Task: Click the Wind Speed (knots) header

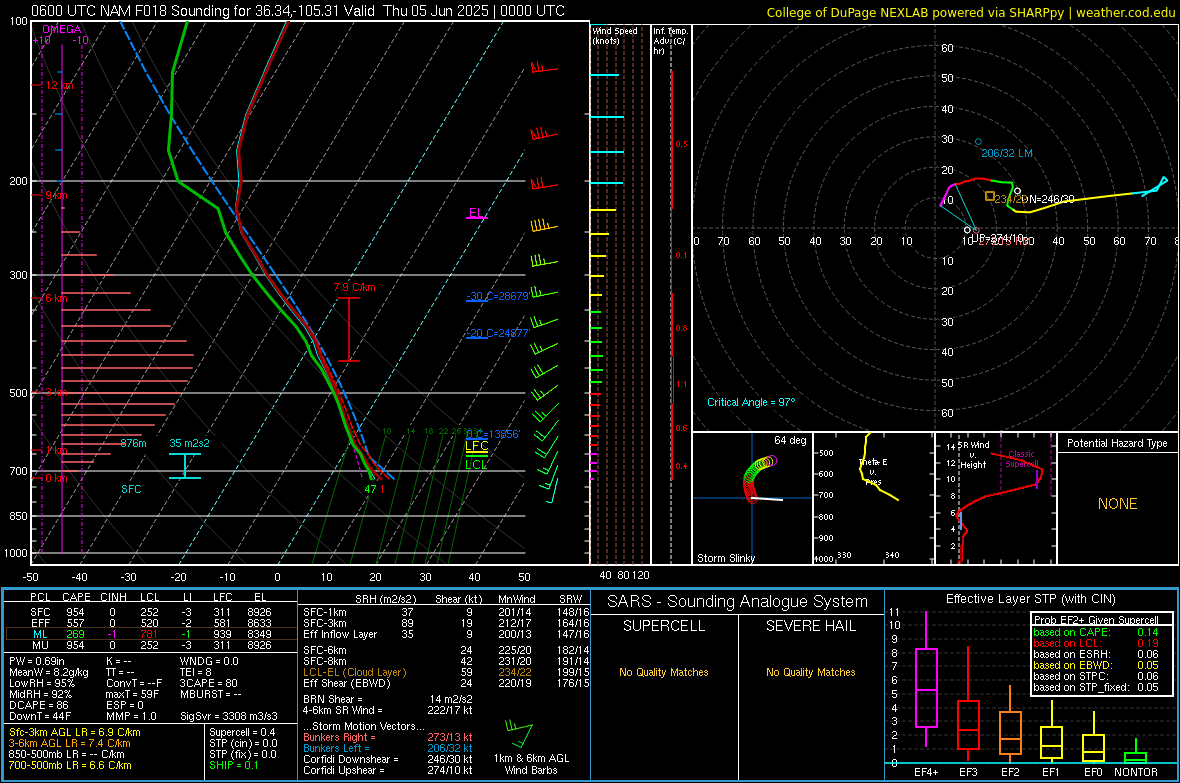Action: point(614,35)
